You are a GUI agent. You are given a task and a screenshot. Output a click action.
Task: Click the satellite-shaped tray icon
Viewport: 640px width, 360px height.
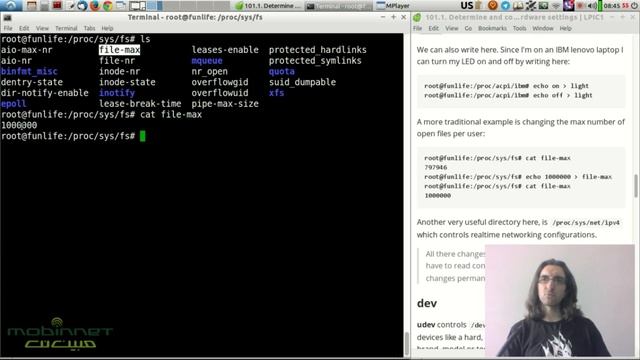531,6
